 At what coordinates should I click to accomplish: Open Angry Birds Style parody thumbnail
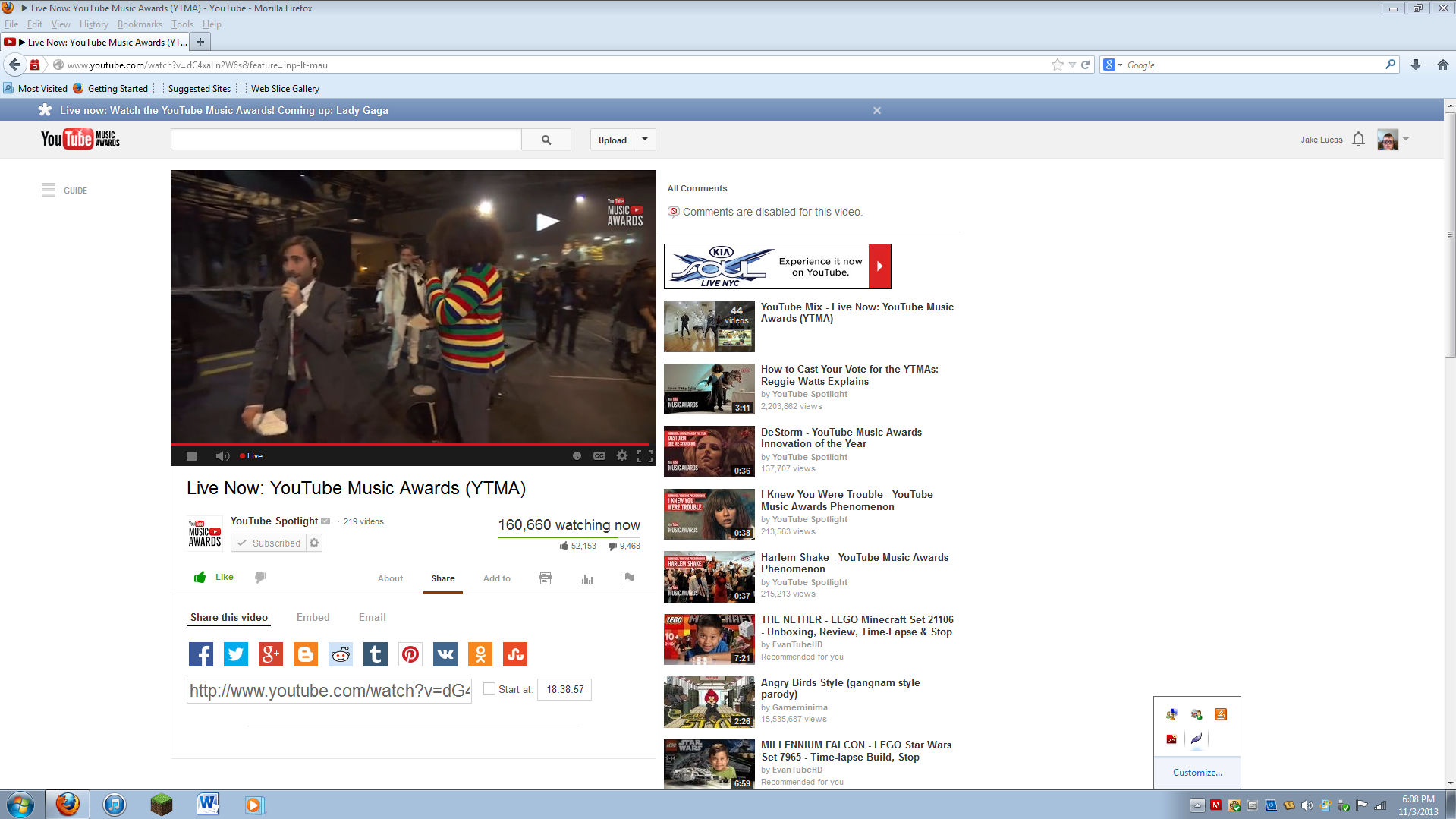tap(709, 702)
